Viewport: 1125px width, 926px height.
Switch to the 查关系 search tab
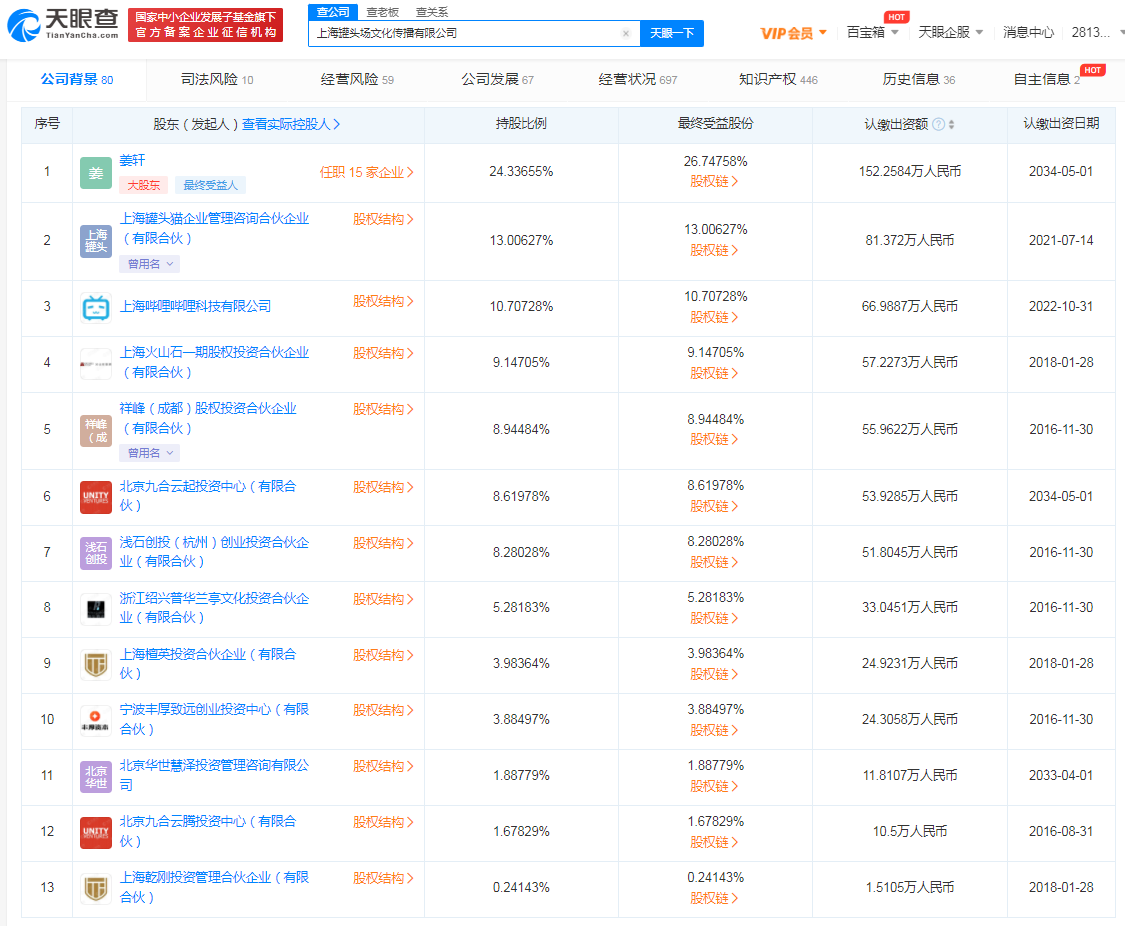[431, 12]
